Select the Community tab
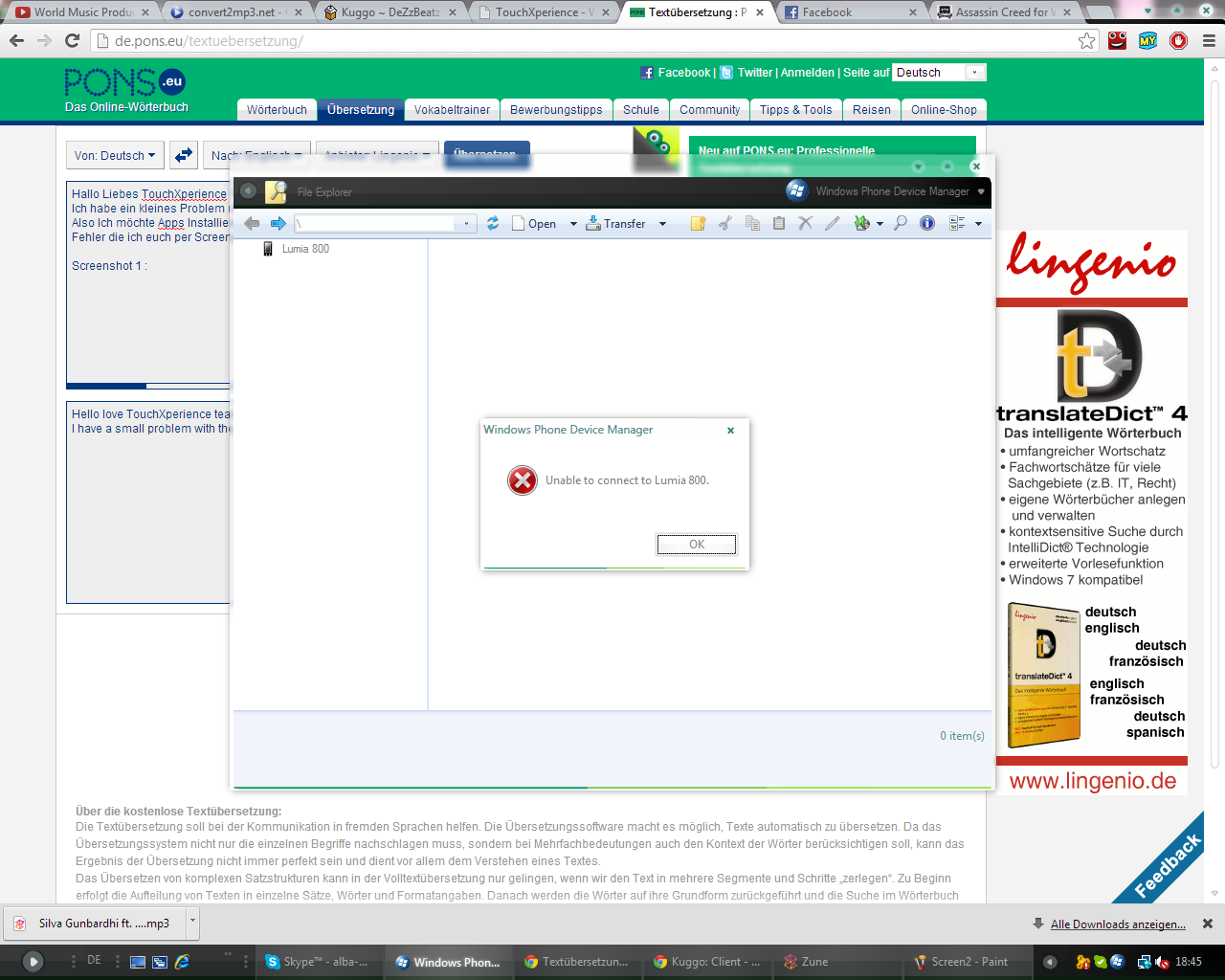The height and width of the screenshot is (980, 1225). (710, 110)
